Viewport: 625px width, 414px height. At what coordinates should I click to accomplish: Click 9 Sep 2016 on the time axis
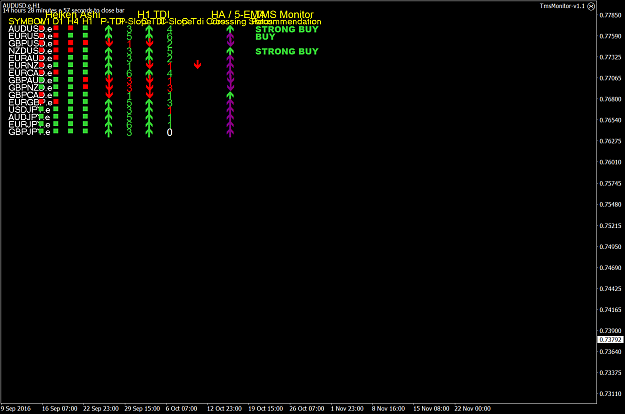[x=16, y=409]
